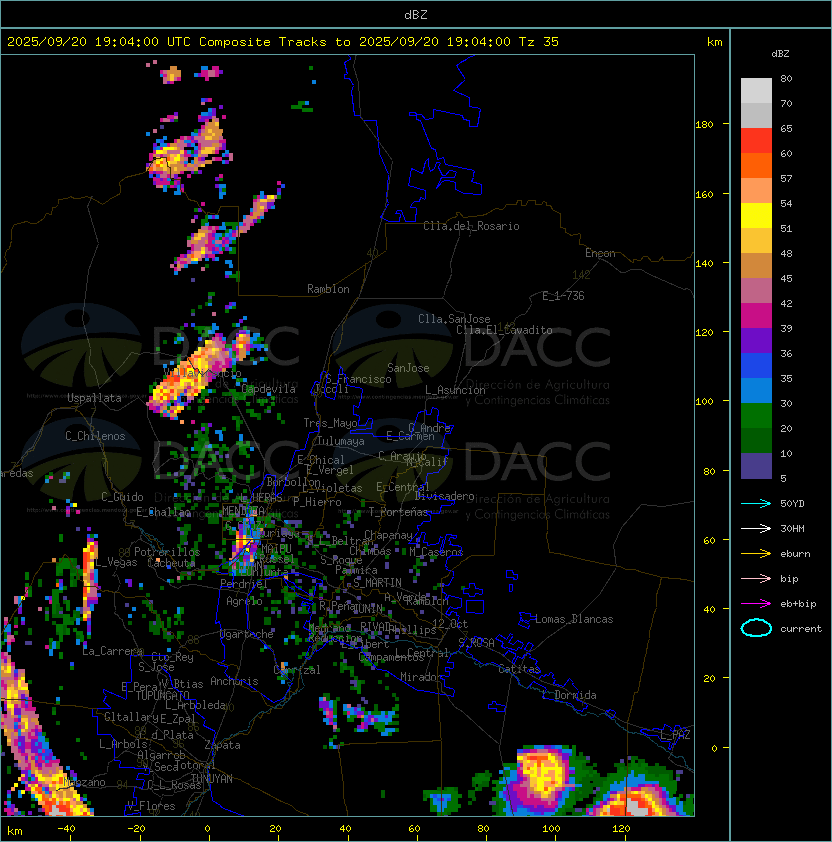Click the 'S_MARTIN' place label
The width and height of the screenshot is (832, 842).
point(377,583)
